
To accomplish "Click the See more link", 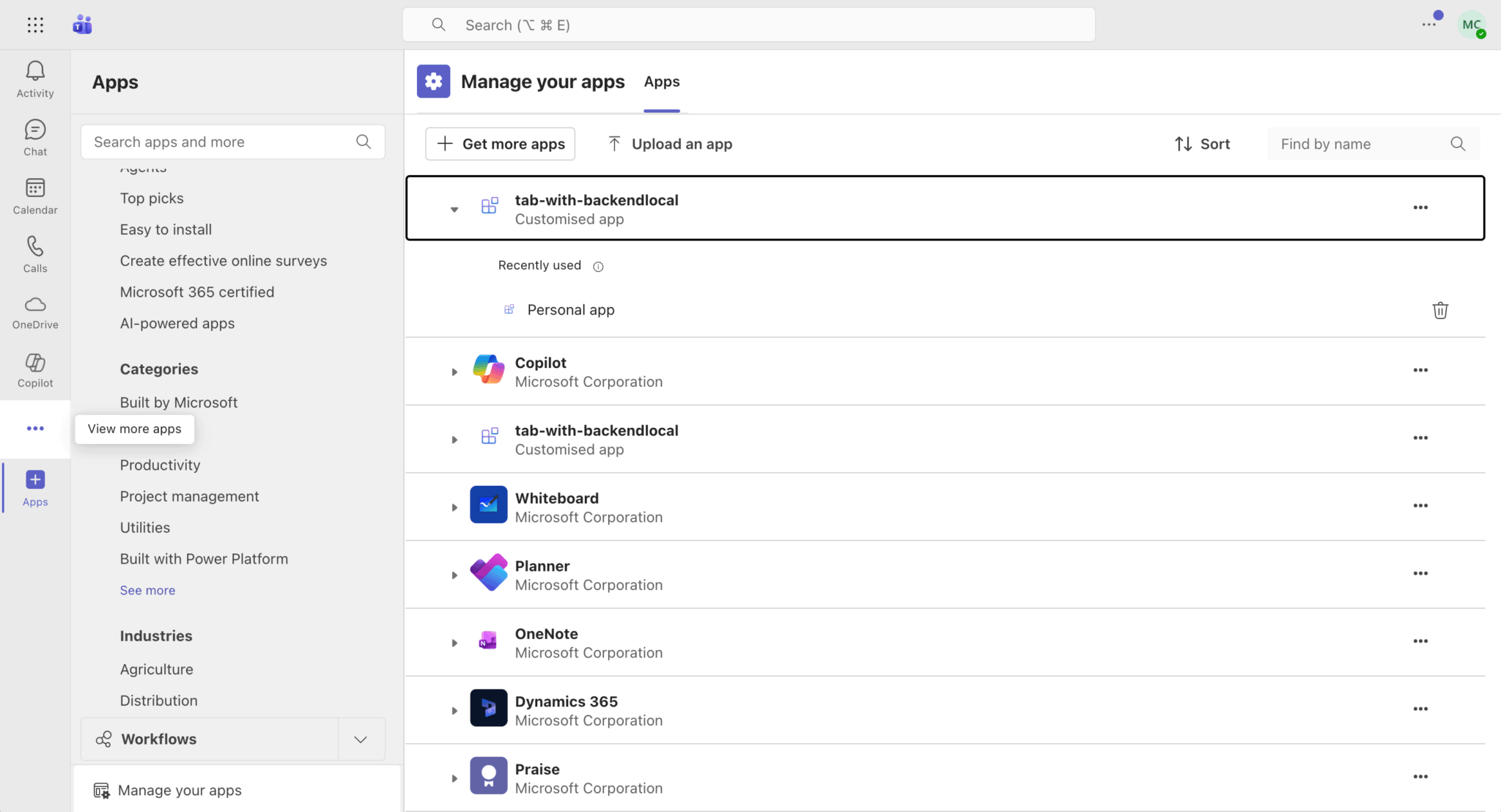I will pos(147,590).
